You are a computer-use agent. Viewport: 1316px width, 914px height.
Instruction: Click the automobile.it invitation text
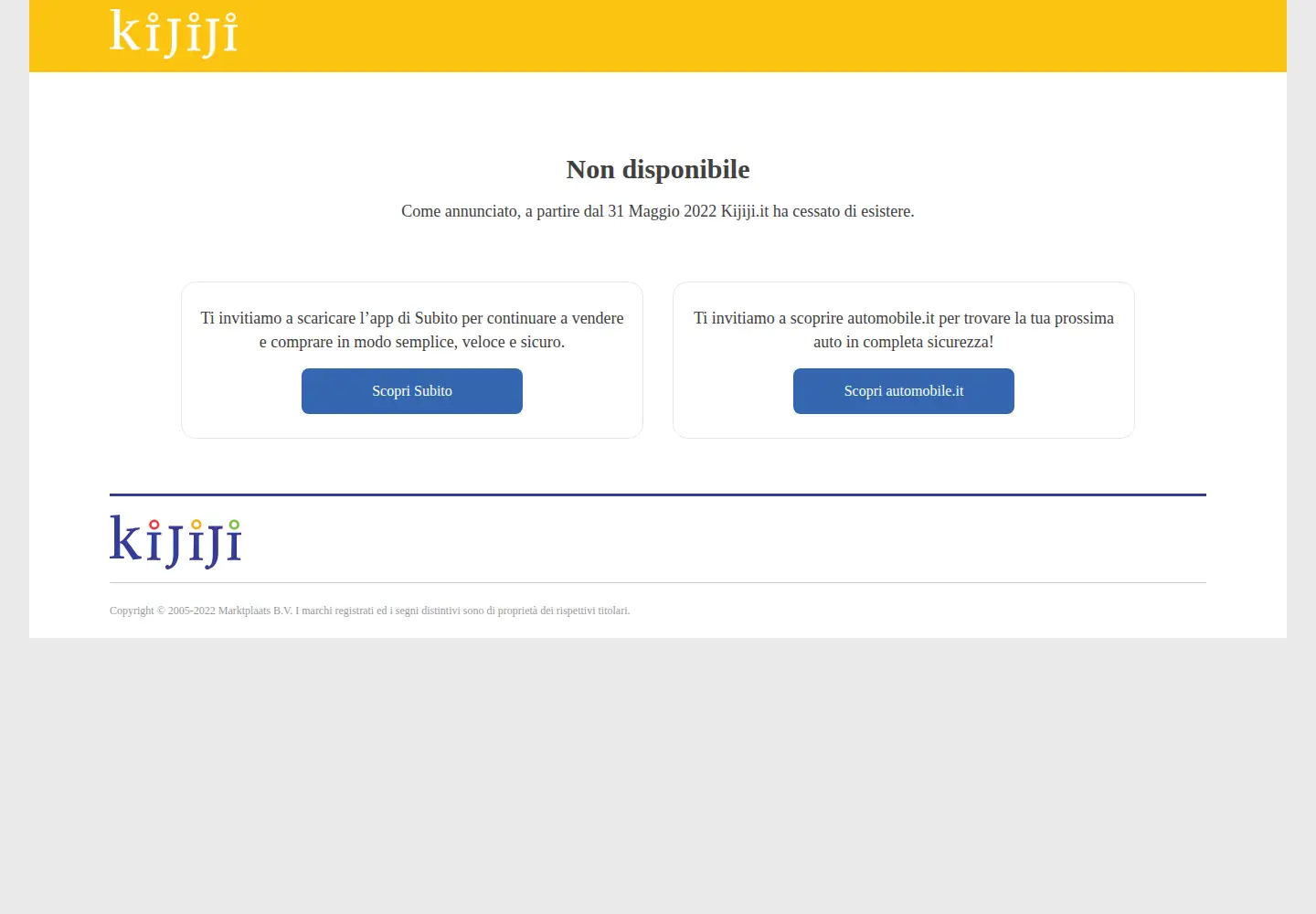[904, 330]
